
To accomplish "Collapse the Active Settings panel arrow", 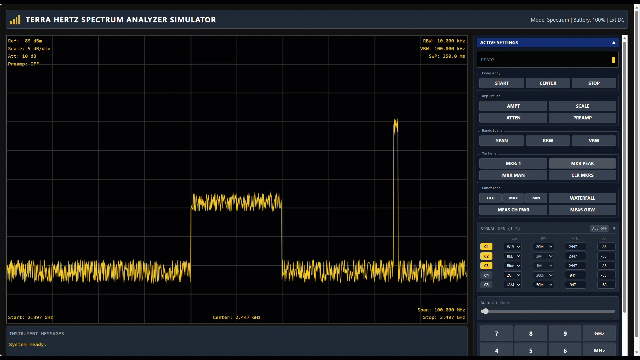I will click(613, 42).
